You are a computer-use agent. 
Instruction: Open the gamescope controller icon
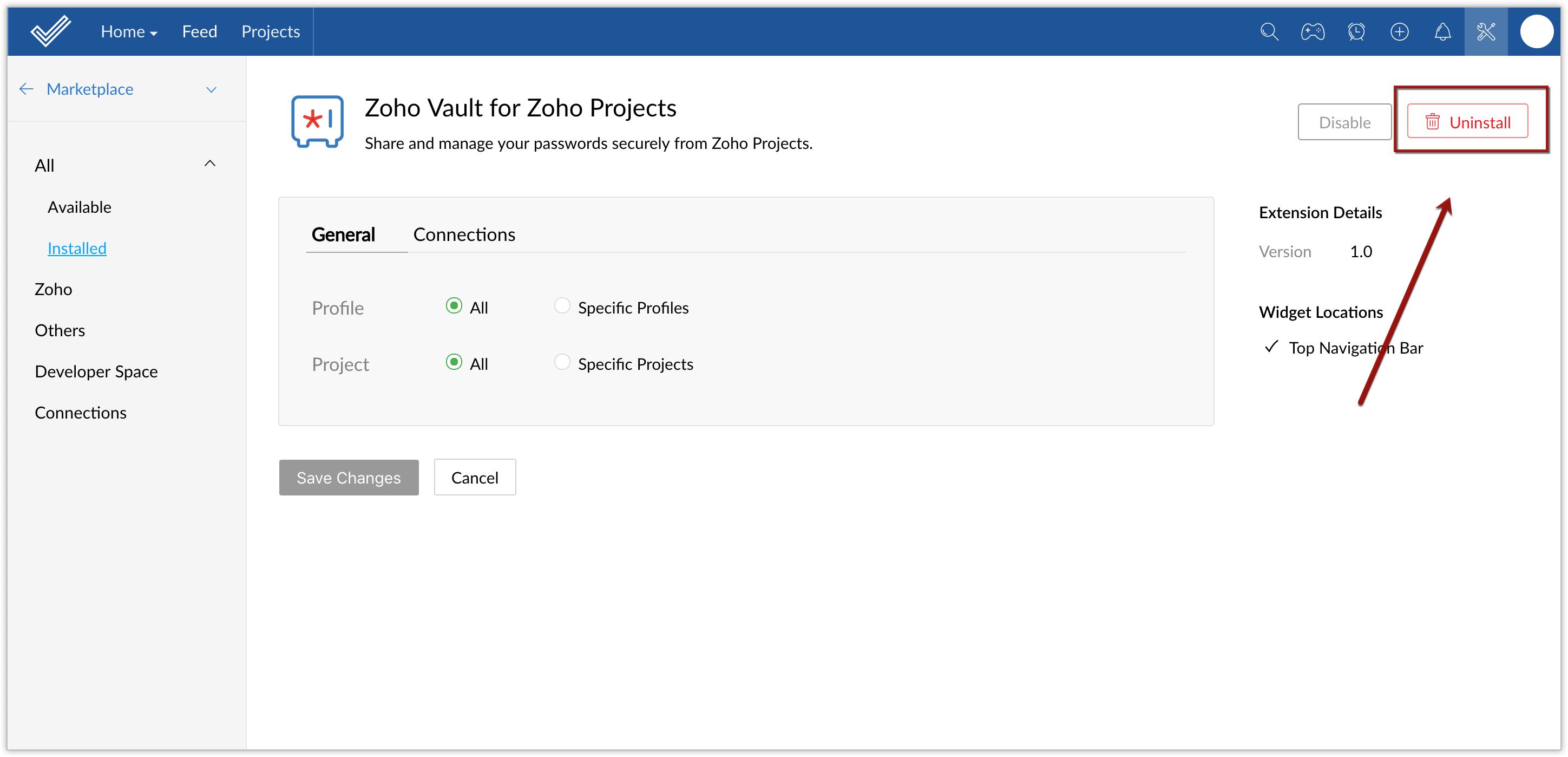pos(1313,31)
